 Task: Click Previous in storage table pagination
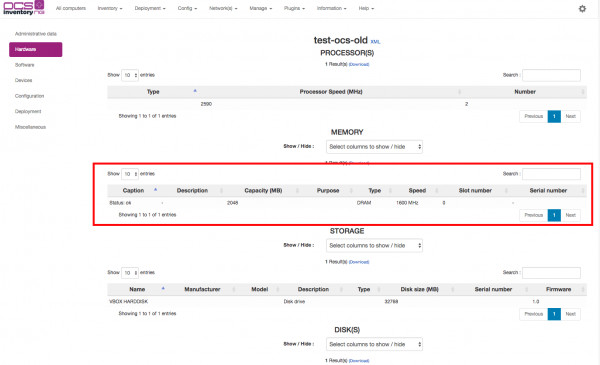point(533,314)
